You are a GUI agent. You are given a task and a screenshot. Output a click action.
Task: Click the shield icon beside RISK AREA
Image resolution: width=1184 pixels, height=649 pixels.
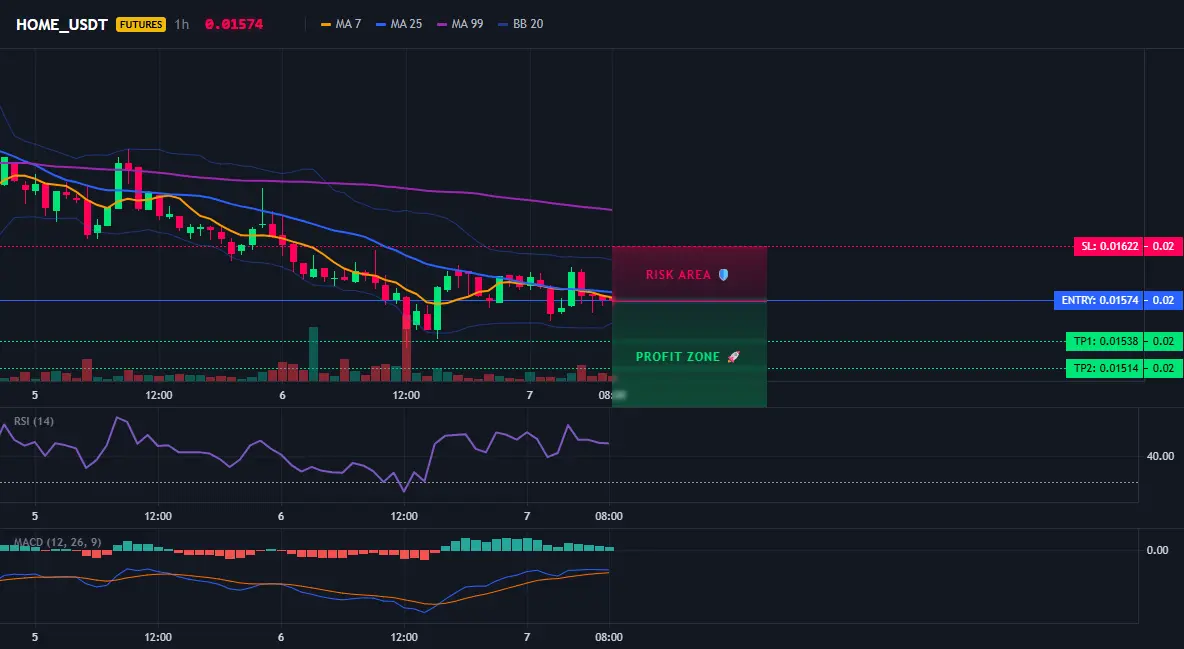click(x=723, y=275)
